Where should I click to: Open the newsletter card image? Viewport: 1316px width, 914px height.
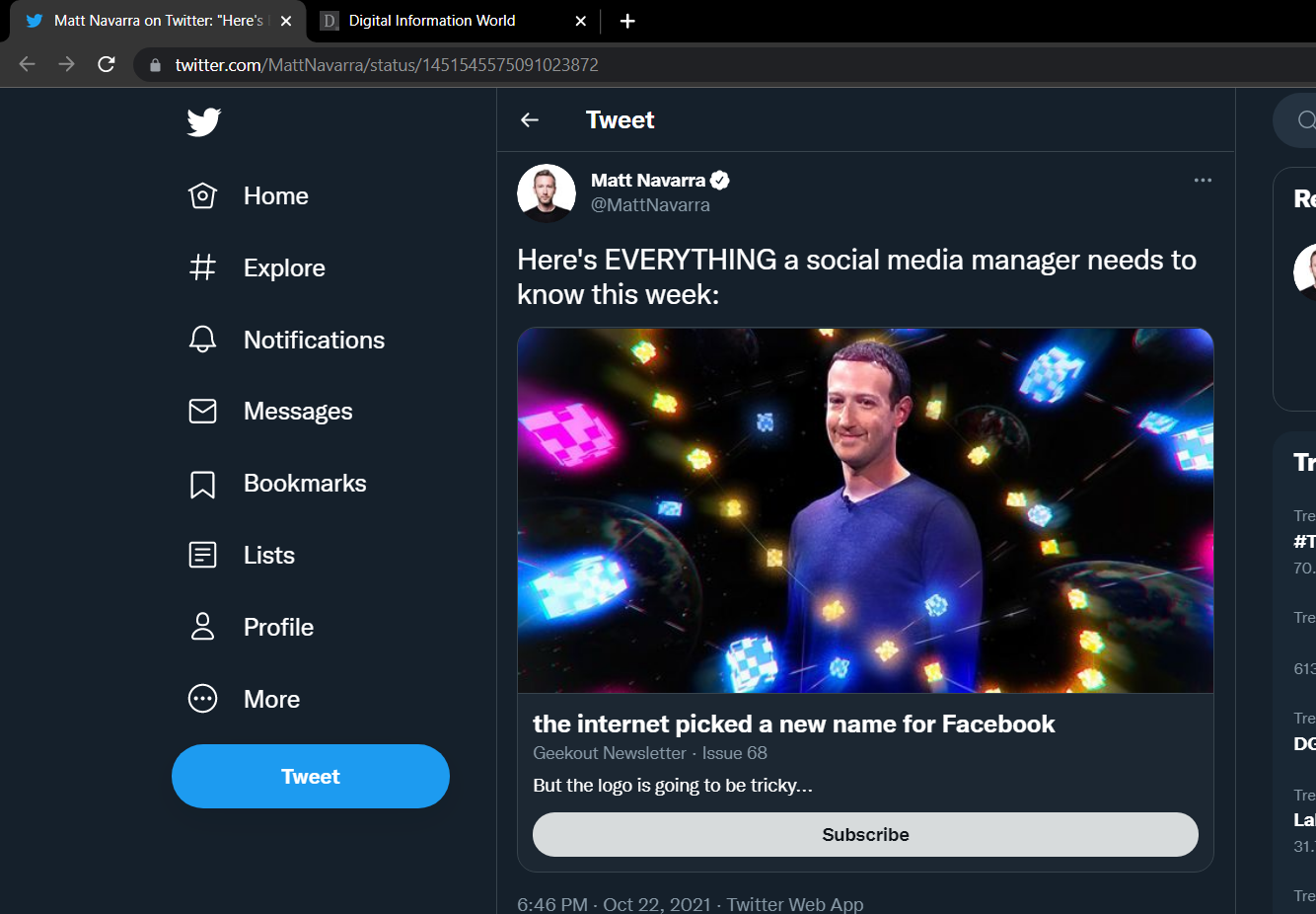tap(865, 510)
